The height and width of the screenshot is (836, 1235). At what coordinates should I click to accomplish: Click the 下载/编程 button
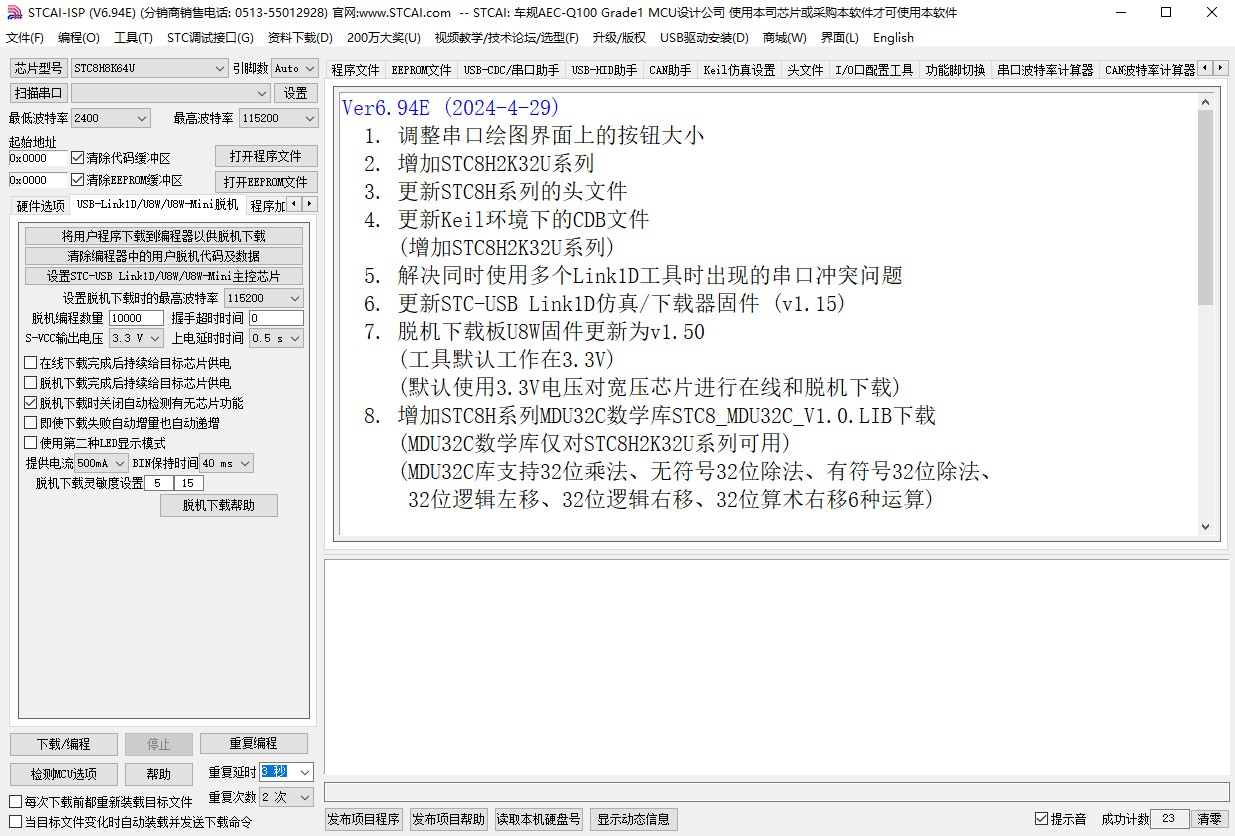point(64,744)
